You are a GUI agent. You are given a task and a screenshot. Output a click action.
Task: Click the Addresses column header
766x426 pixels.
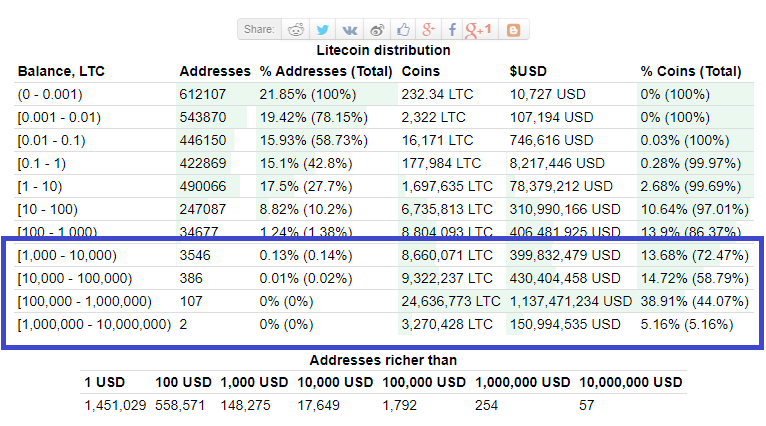215,71
